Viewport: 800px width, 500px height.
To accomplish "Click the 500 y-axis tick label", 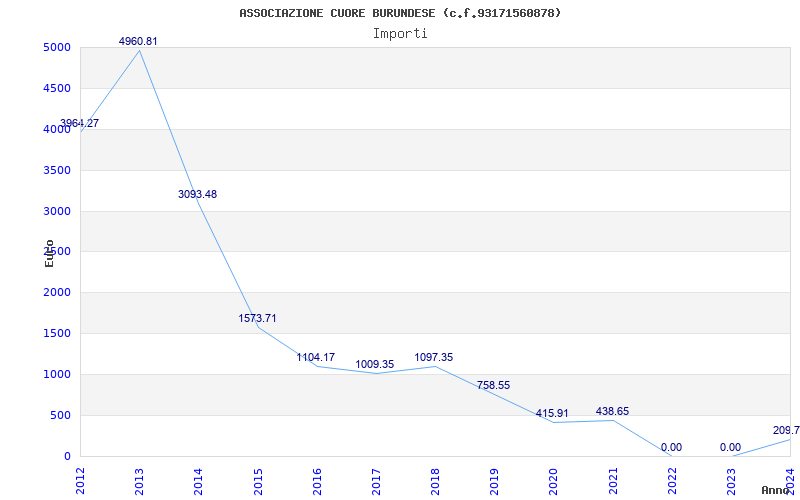I will [61, 415].
